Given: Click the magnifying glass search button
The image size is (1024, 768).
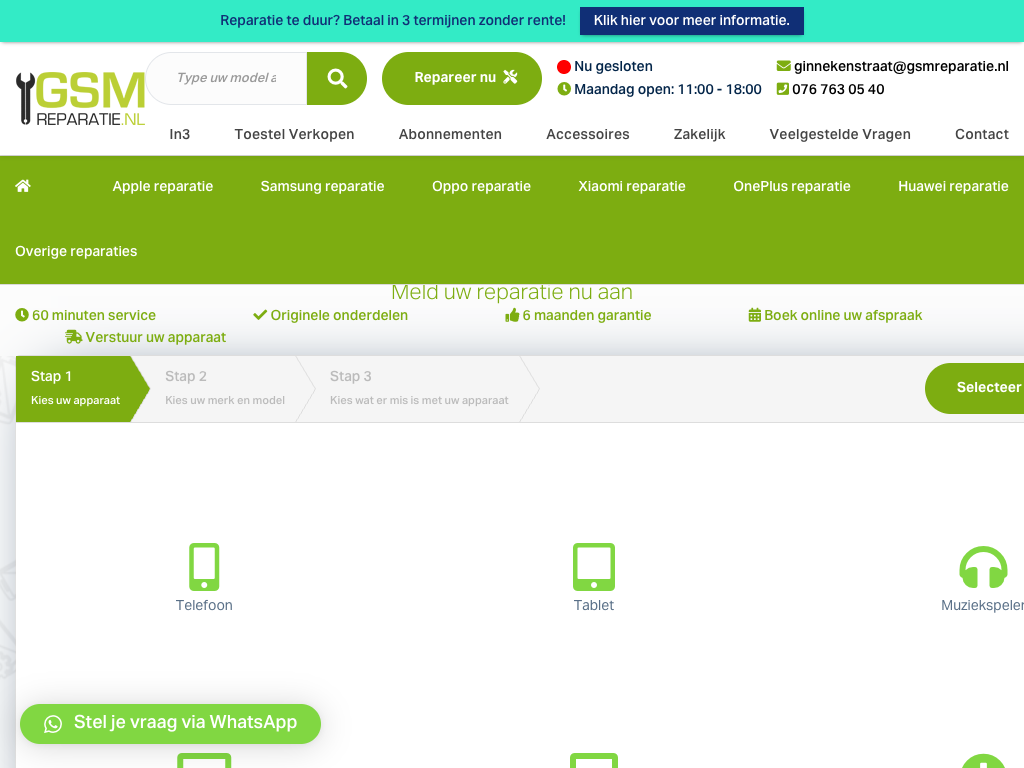Looking at the screenshot, I should 337,78.
